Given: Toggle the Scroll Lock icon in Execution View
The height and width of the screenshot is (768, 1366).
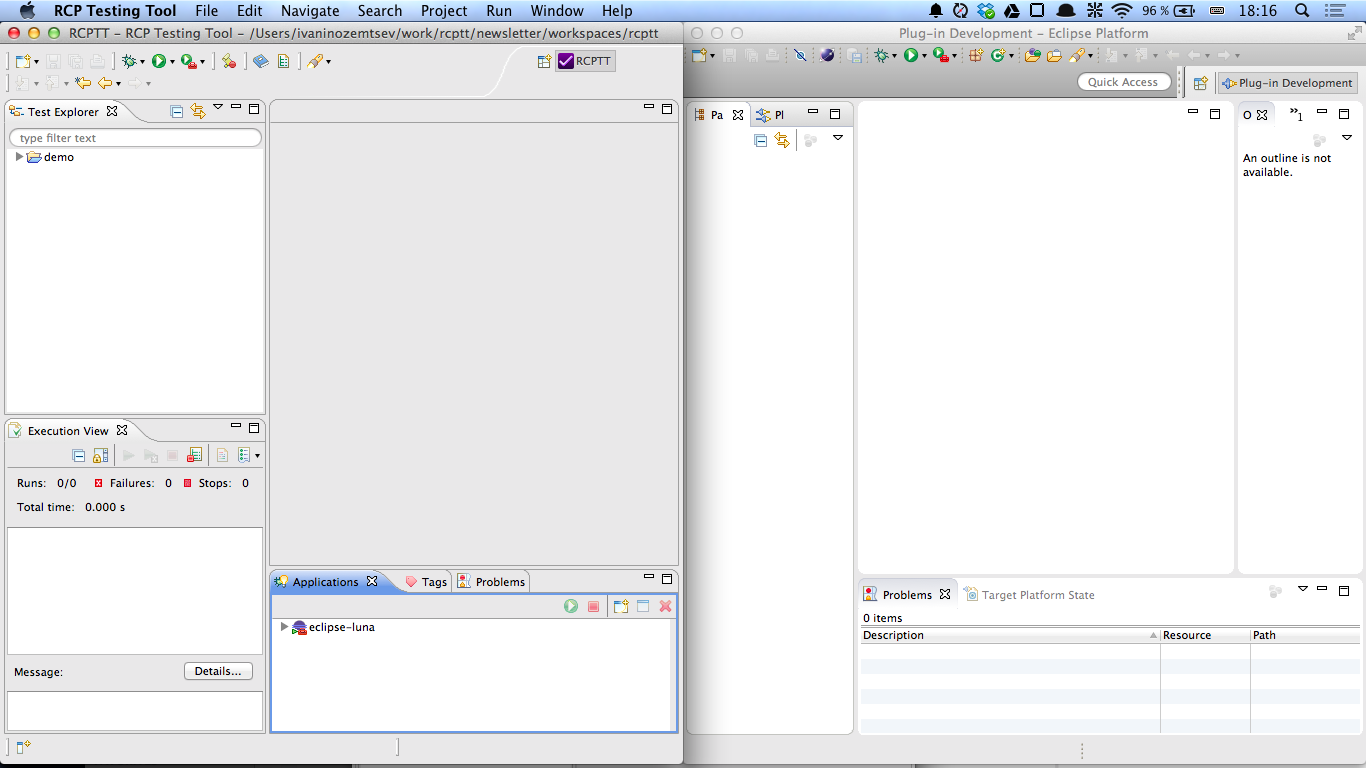Looking at the screenshot, I should [x=101, y=455].
